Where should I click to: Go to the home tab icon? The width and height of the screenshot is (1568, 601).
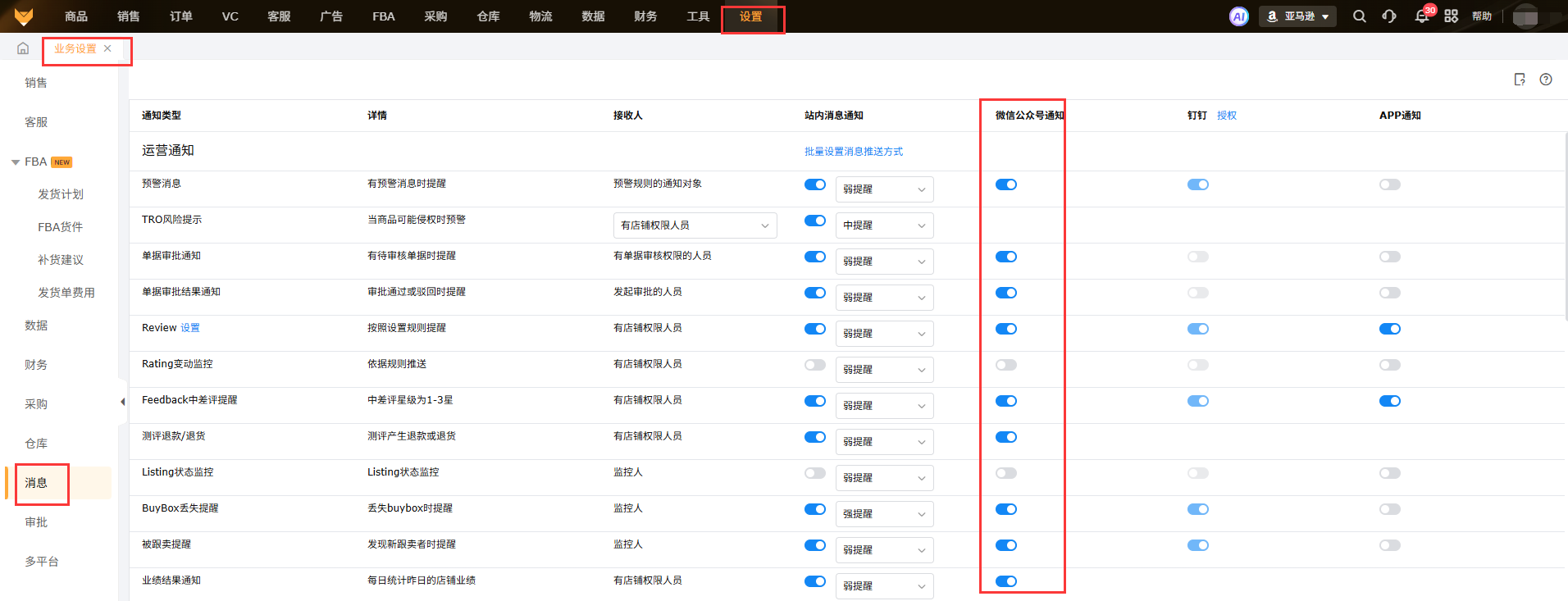click(x=23, y=48)
